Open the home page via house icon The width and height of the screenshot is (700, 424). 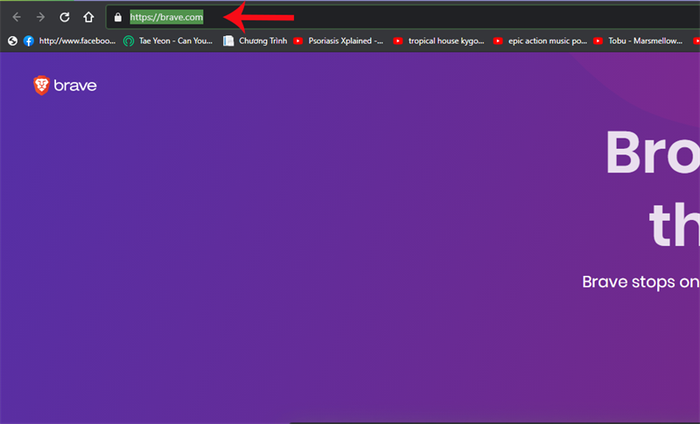[x=88, y=17]
